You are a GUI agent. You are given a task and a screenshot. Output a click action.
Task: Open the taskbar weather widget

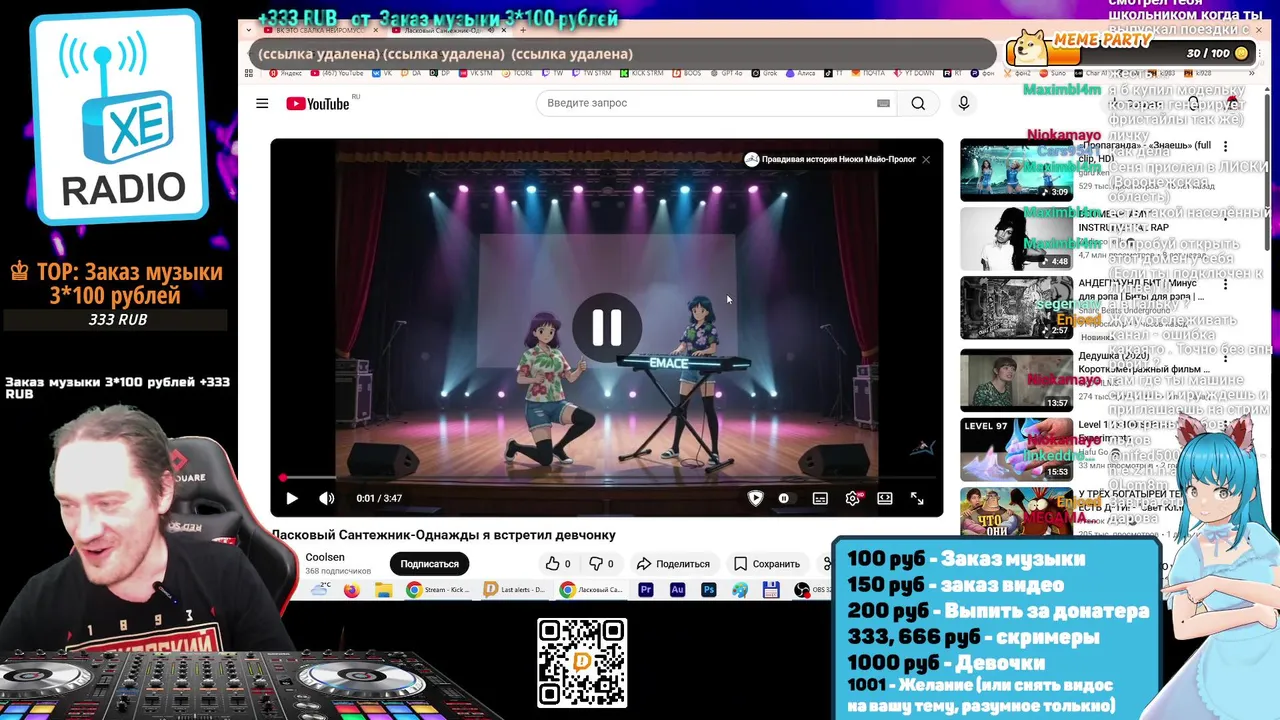pyautogui.click(x=321, y=589)
